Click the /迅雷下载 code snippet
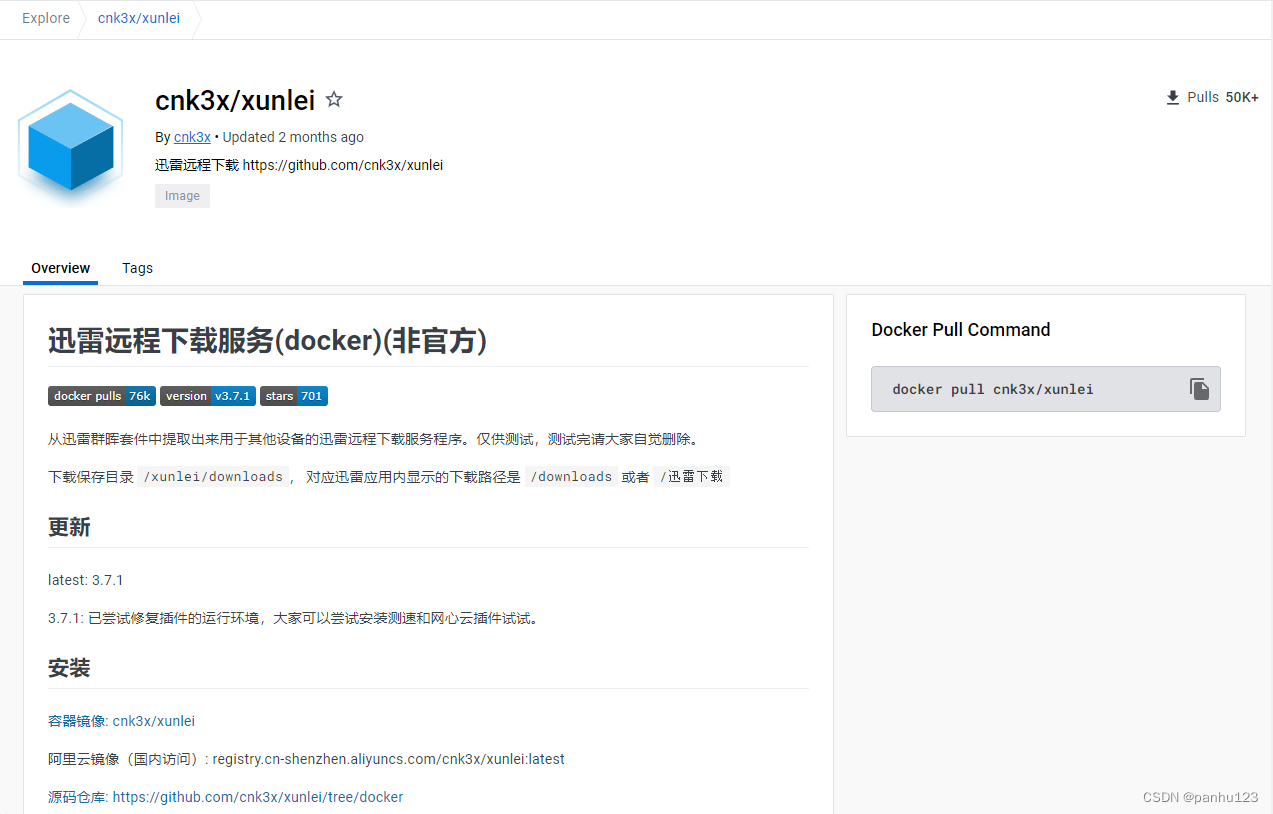This screenshot has width=1273, height=814. 692,477
